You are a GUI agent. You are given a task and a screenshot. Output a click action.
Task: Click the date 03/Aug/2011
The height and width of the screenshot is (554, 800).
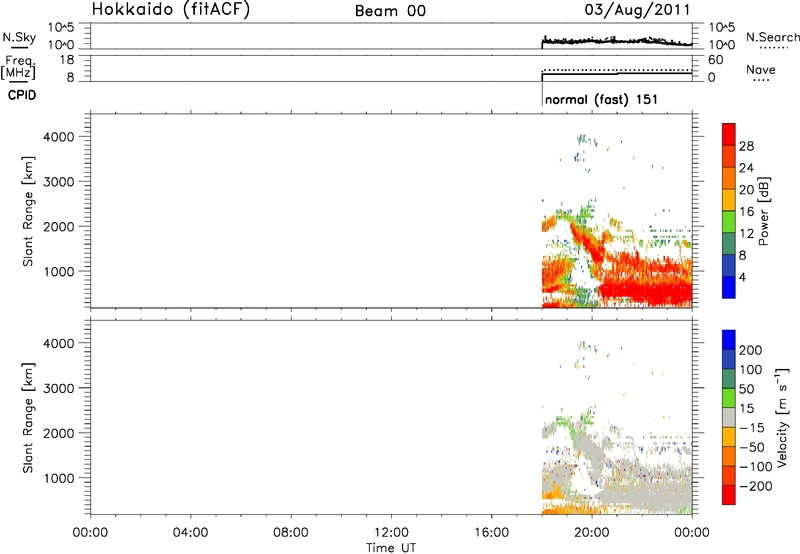[x=637, y=10]
